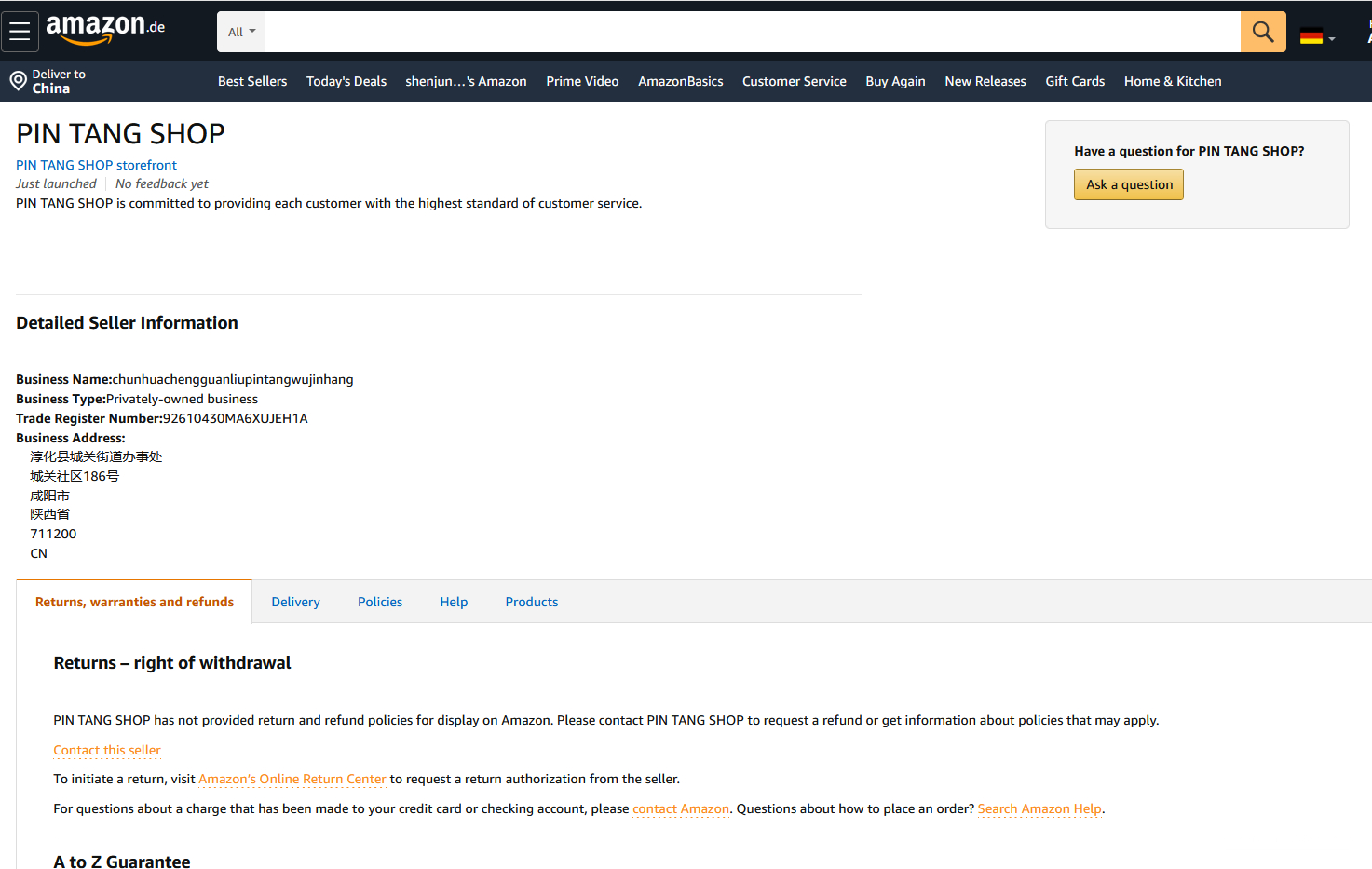Open New Releases
This screenshot has width=1372, height=869.
pyautogui.click(x=985, y=81)
